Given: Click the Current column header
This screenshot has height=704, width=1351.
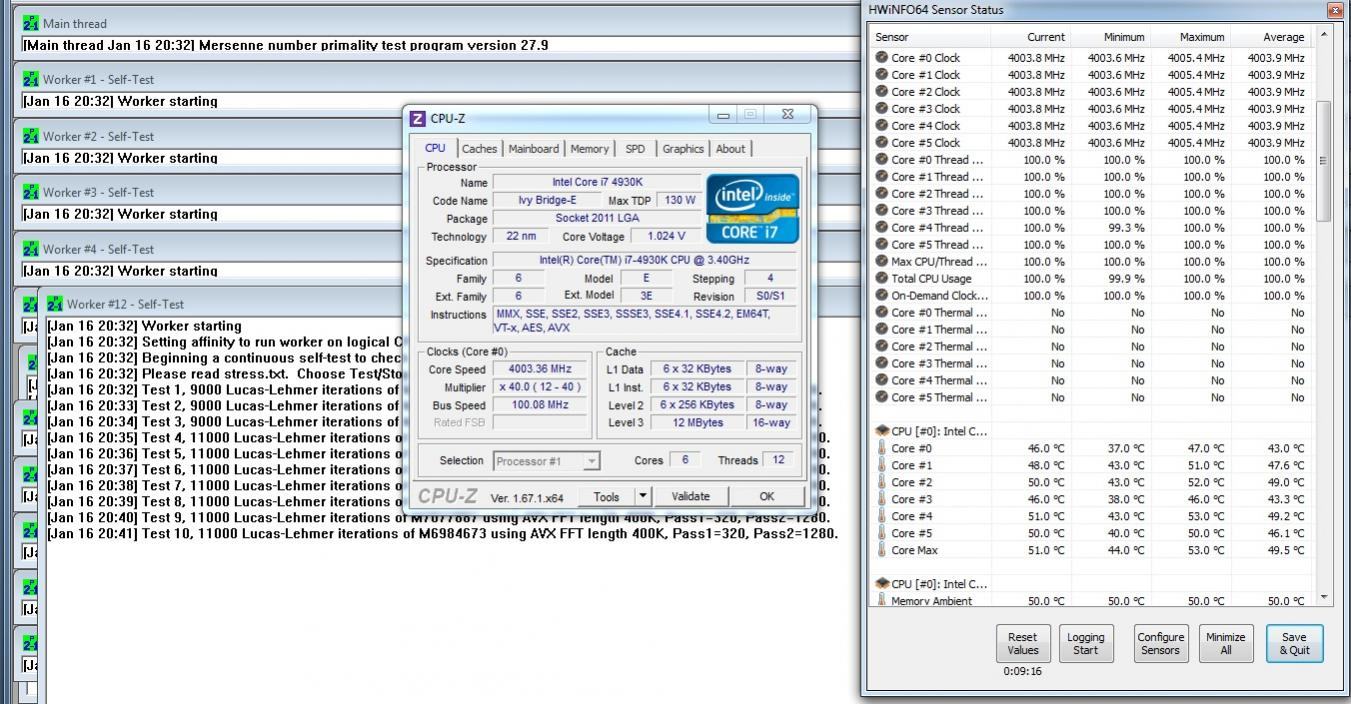Looking at the screenshot, I should [1031, 37].
